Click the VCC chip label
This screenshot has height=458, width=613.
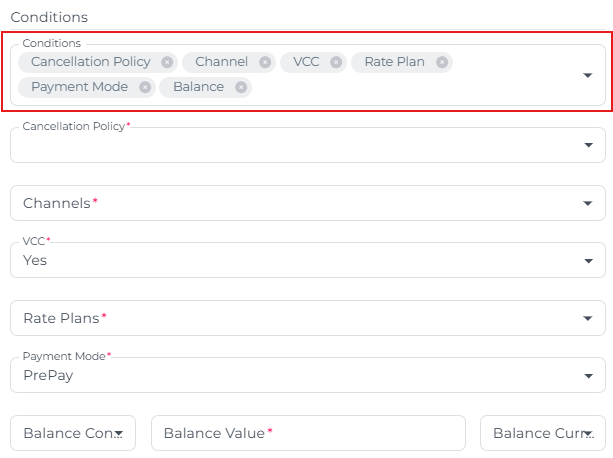point(306,62)
